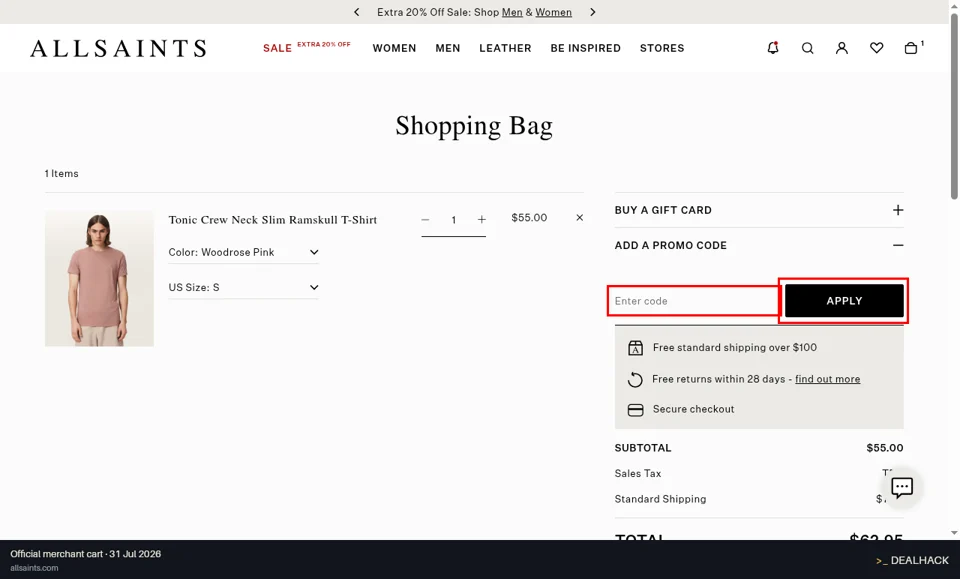Open the BE INSPIRED menu
Image resolution: width=960 pixels, height=579 pixels.
(x=585, y=48)
